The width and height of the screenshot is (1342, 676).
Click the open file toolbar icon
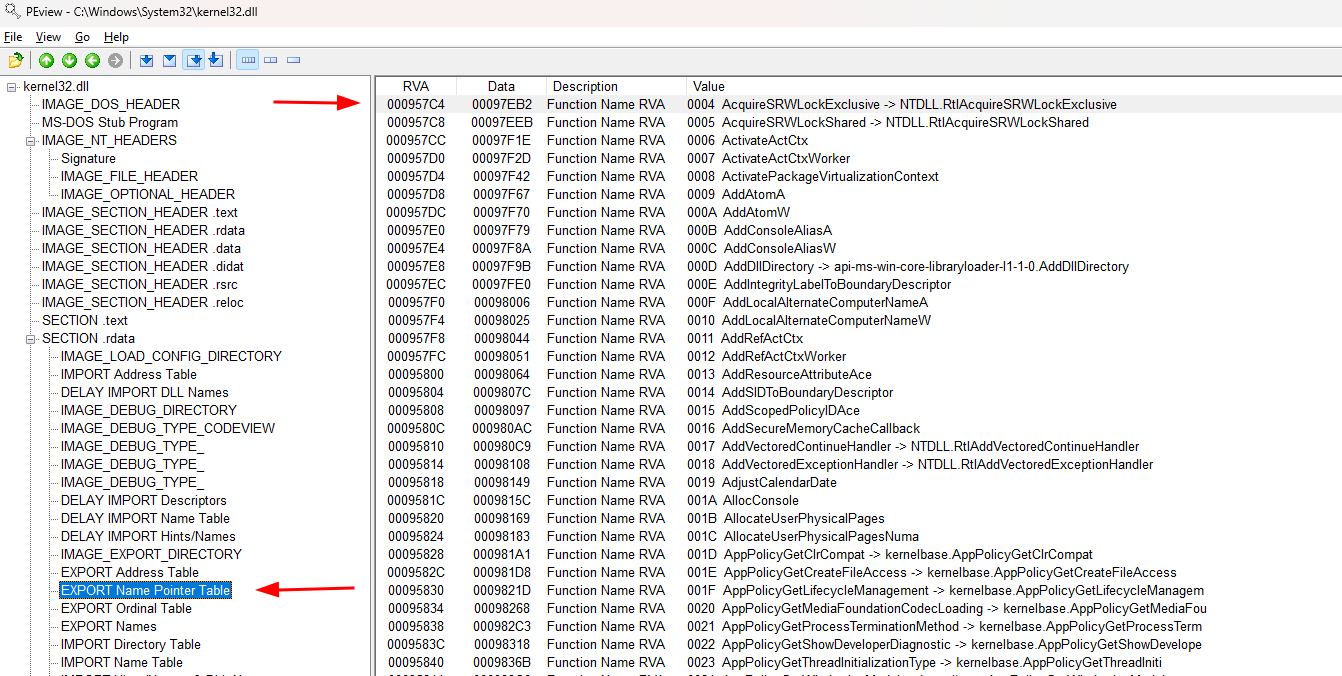click(x=16, y=60)
